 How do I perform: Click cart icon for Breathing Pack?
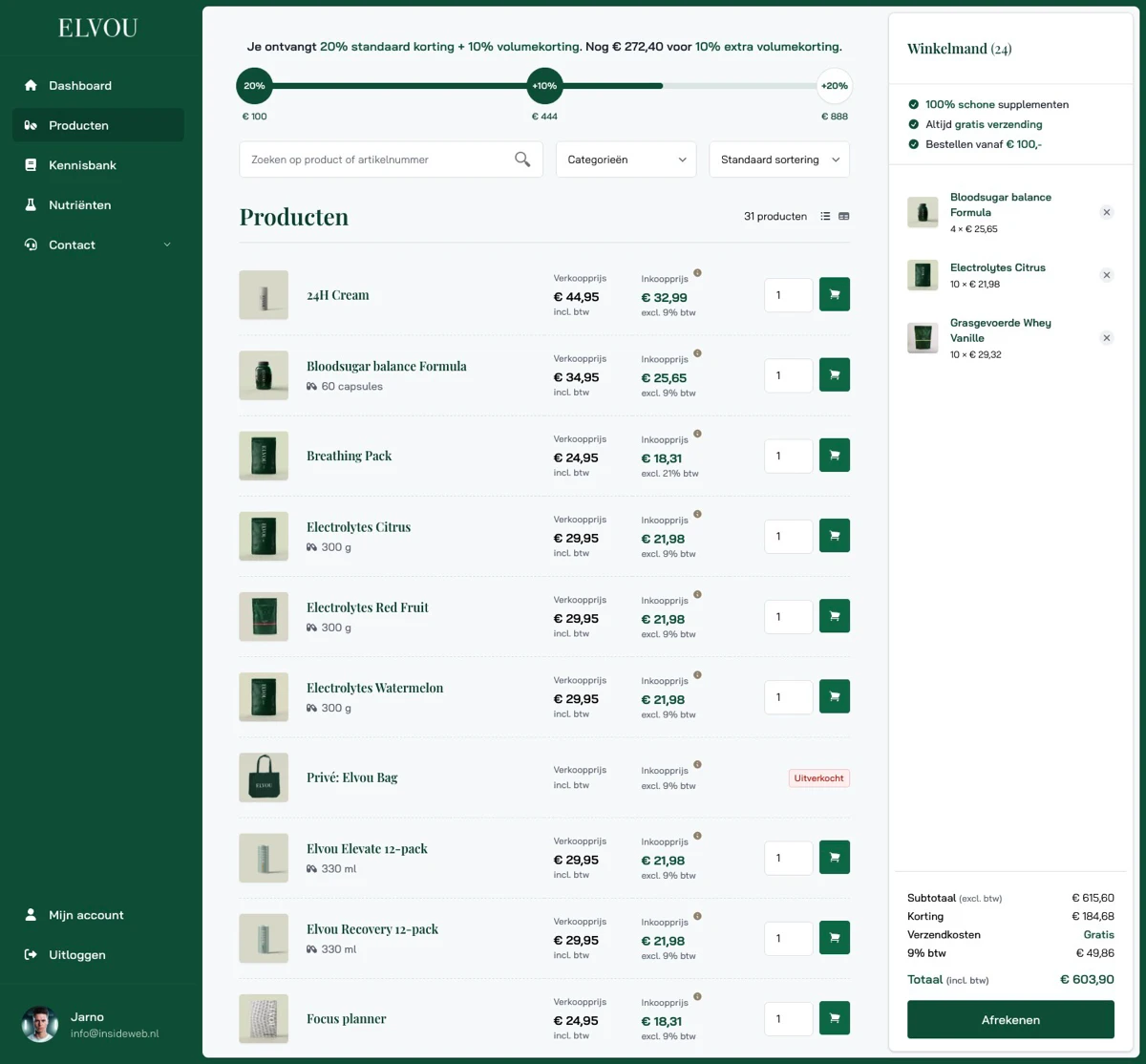(834, 456)
